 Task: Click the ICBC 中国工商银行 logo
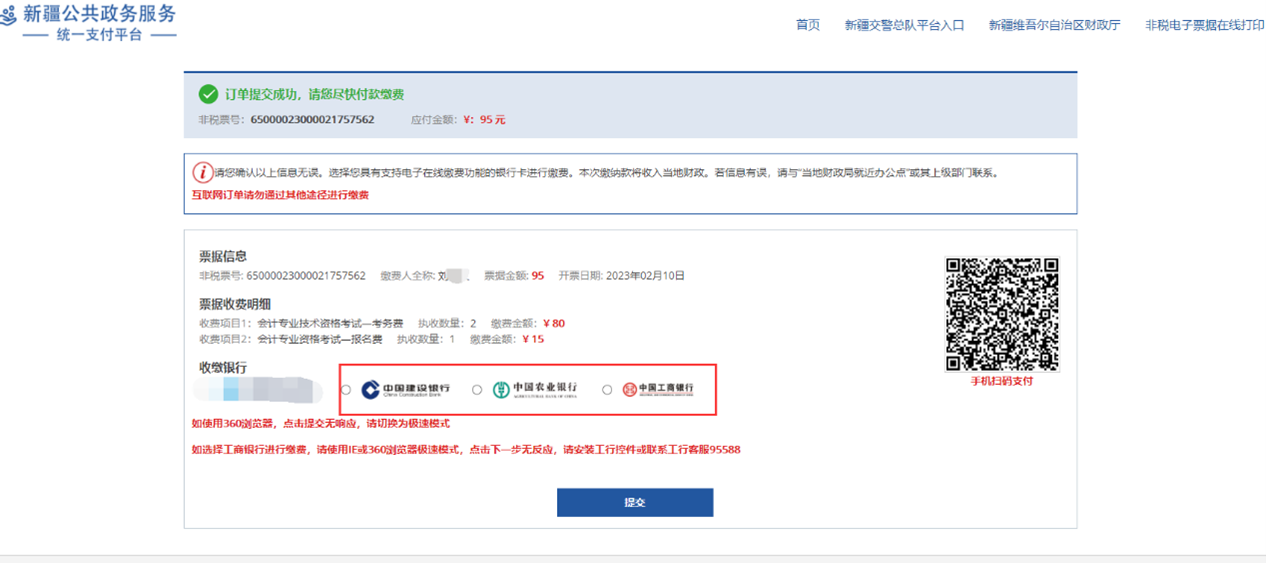click(658, 389)
